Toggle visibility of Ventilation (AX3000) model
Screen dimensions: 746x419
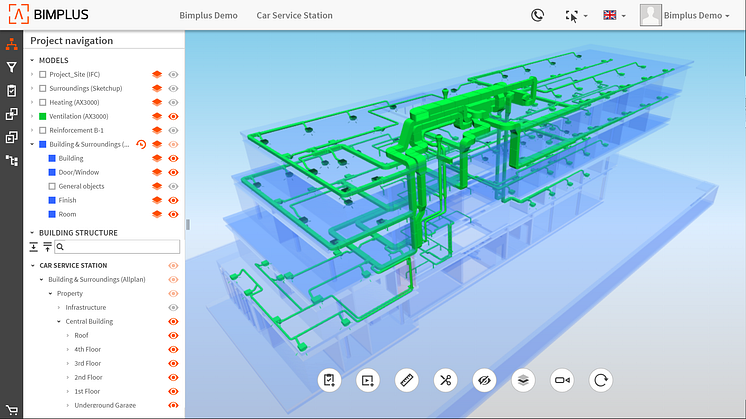[x=173, y=116]
